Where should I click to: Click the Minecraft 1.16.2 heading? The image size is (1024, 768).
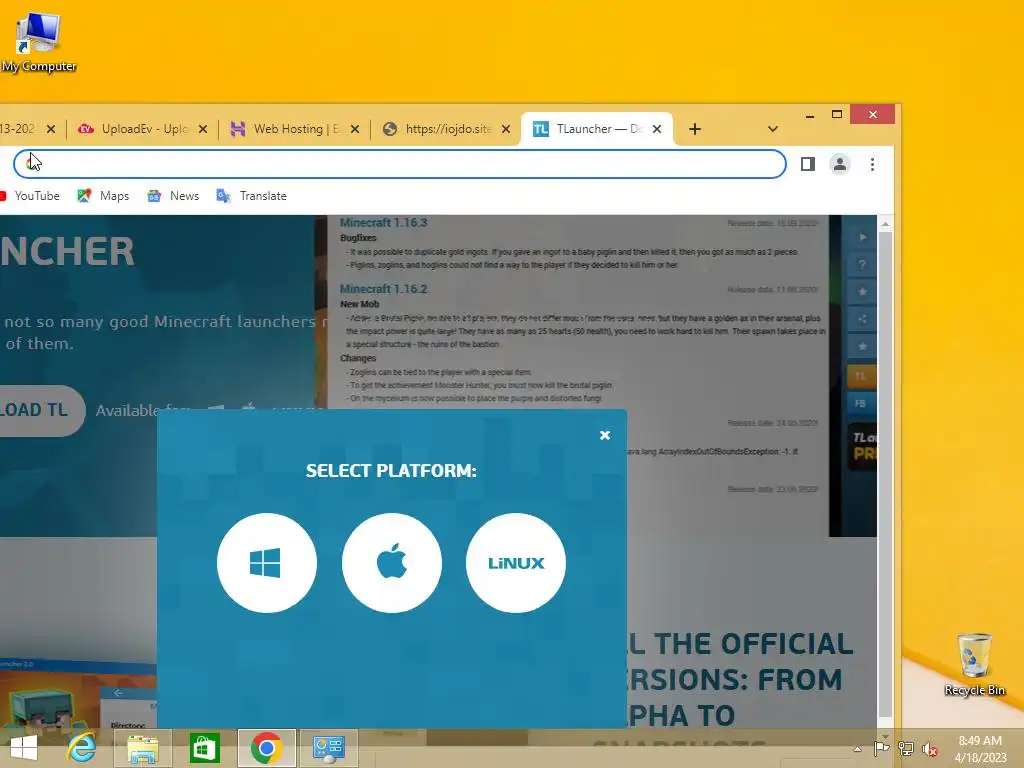[383, 289]
